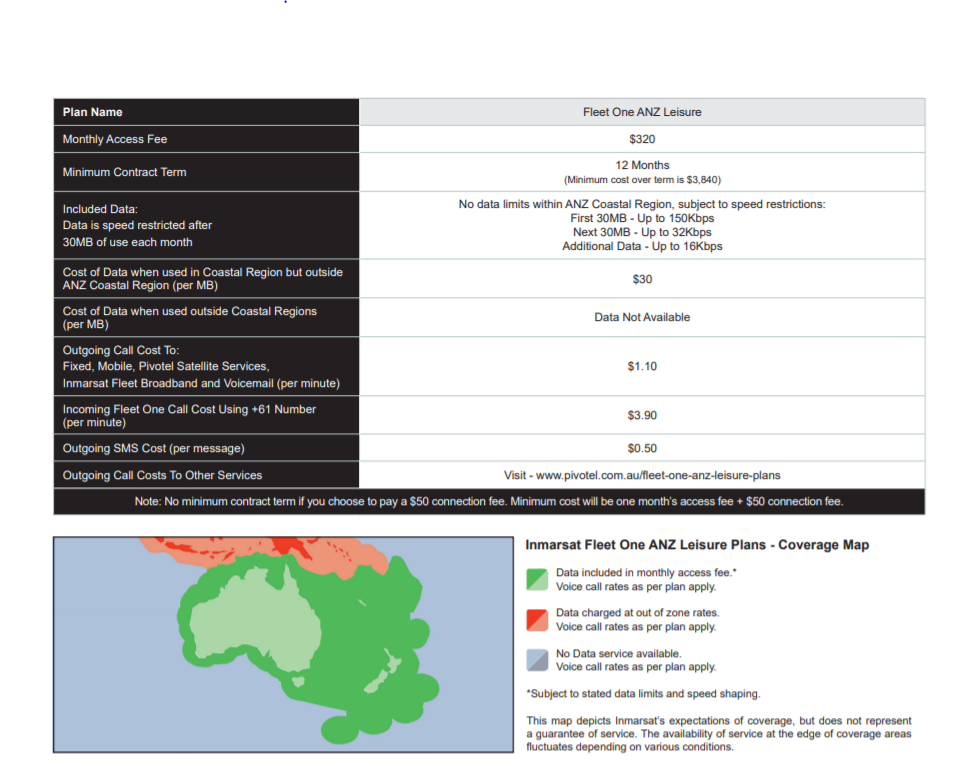Select '*Subject to stated data limits' footnote
979x768 pixels.
(x=643, y=694)
